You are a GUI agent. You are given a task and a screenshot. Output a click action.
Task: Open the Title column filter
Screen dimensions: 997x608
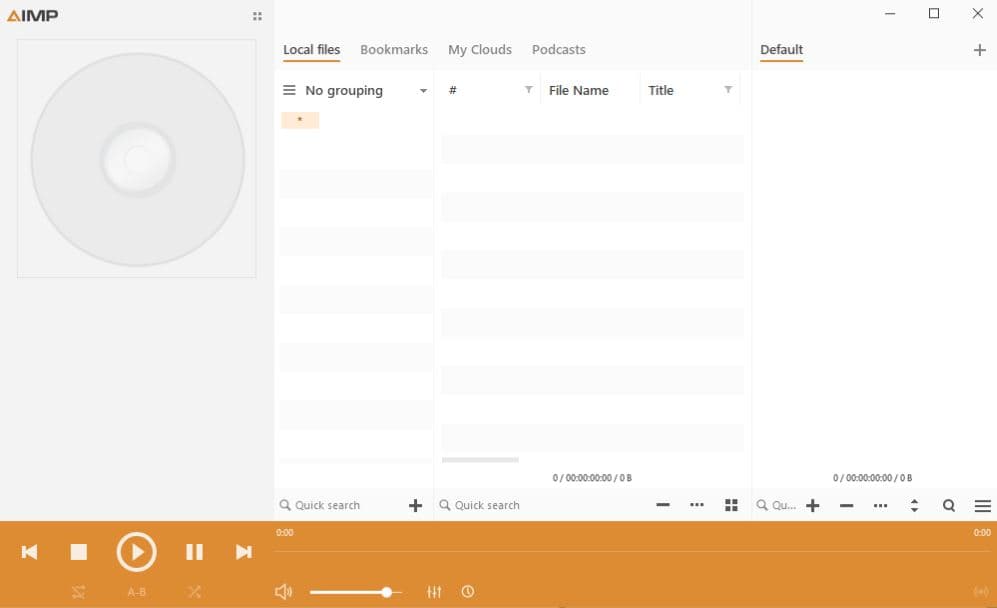tap(728, 90)
